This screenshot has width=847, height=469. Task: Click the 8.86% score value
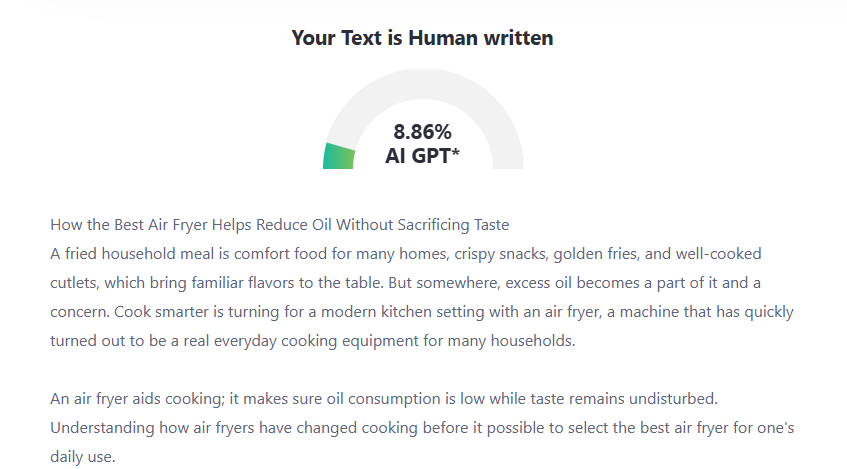(x=422, y=131)
